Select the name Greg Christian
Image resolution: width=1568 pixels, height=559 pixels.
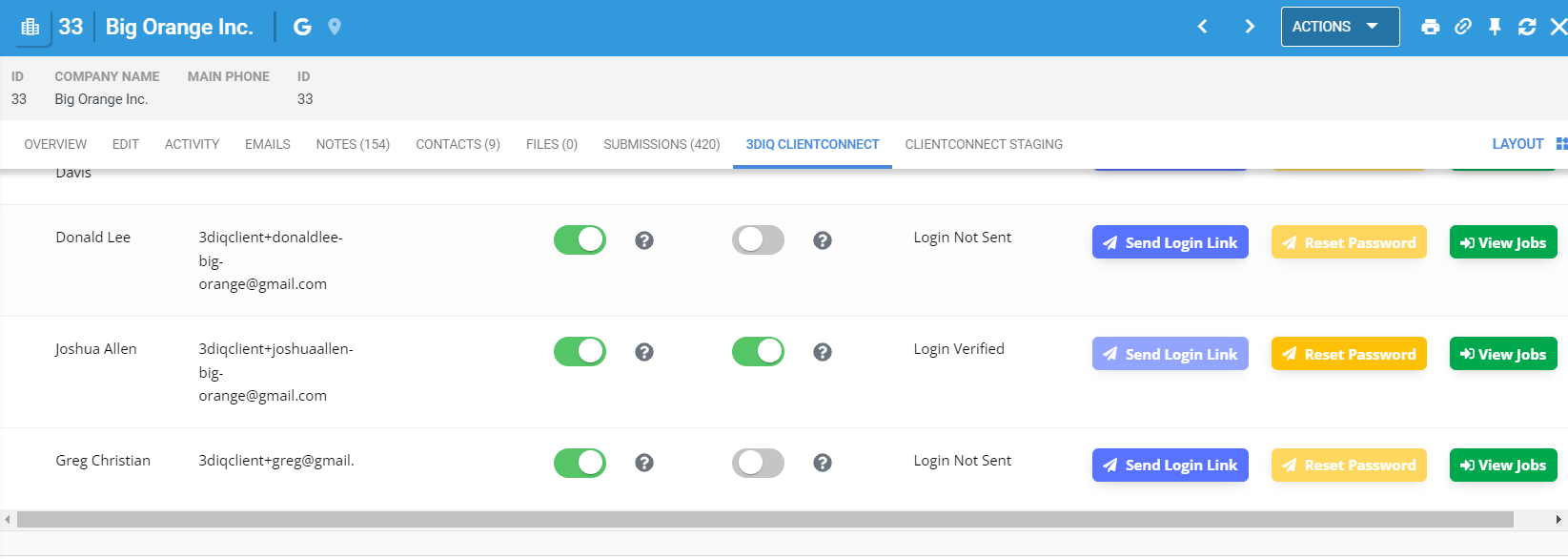tap(103, 461)
